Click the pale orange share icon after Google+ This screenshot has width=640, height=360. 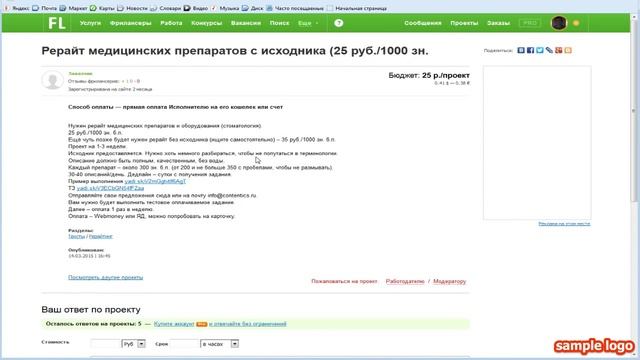click(x=568, y=50)
